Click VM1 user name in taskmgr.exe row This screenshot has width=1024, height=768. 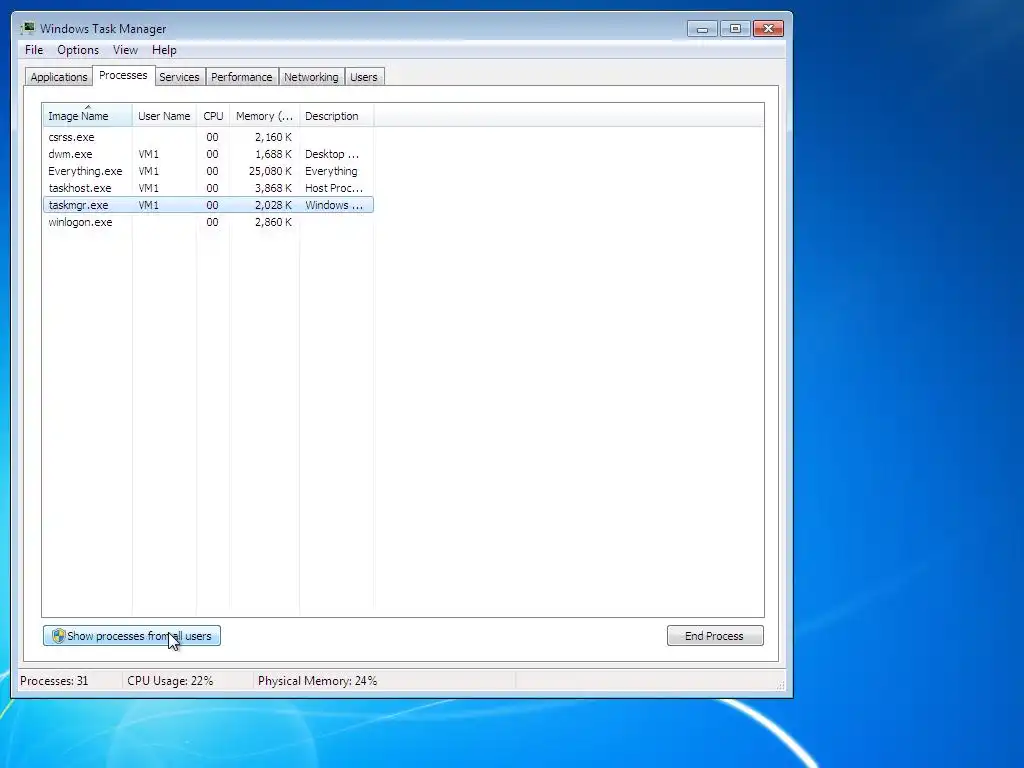(x=148, y=205)
